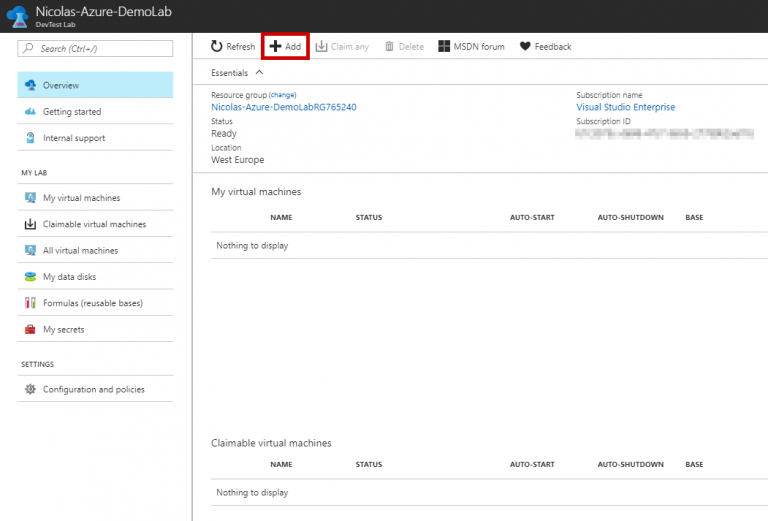
Task: Click the My secrets toolbox icon
Action: [30, 329]
